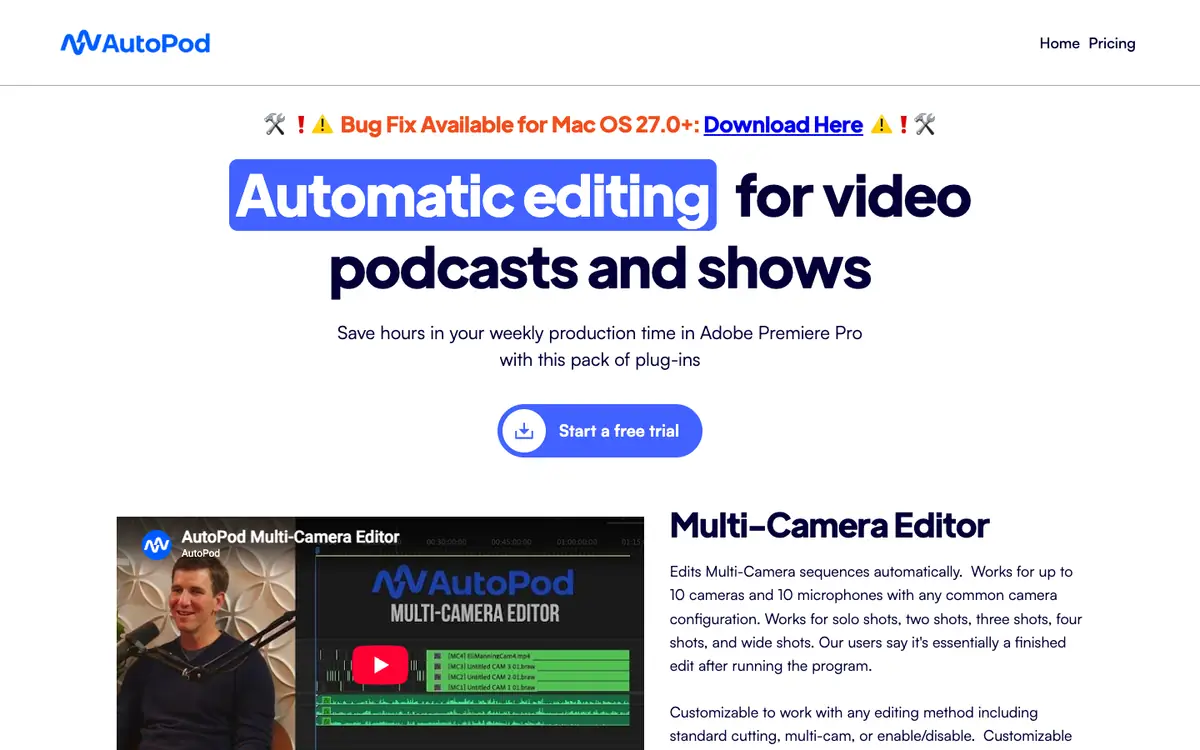Image resolution: width=1200 pixels, height=750 pixels.
Task: Click the AutoPod logo
Action: 135,43
